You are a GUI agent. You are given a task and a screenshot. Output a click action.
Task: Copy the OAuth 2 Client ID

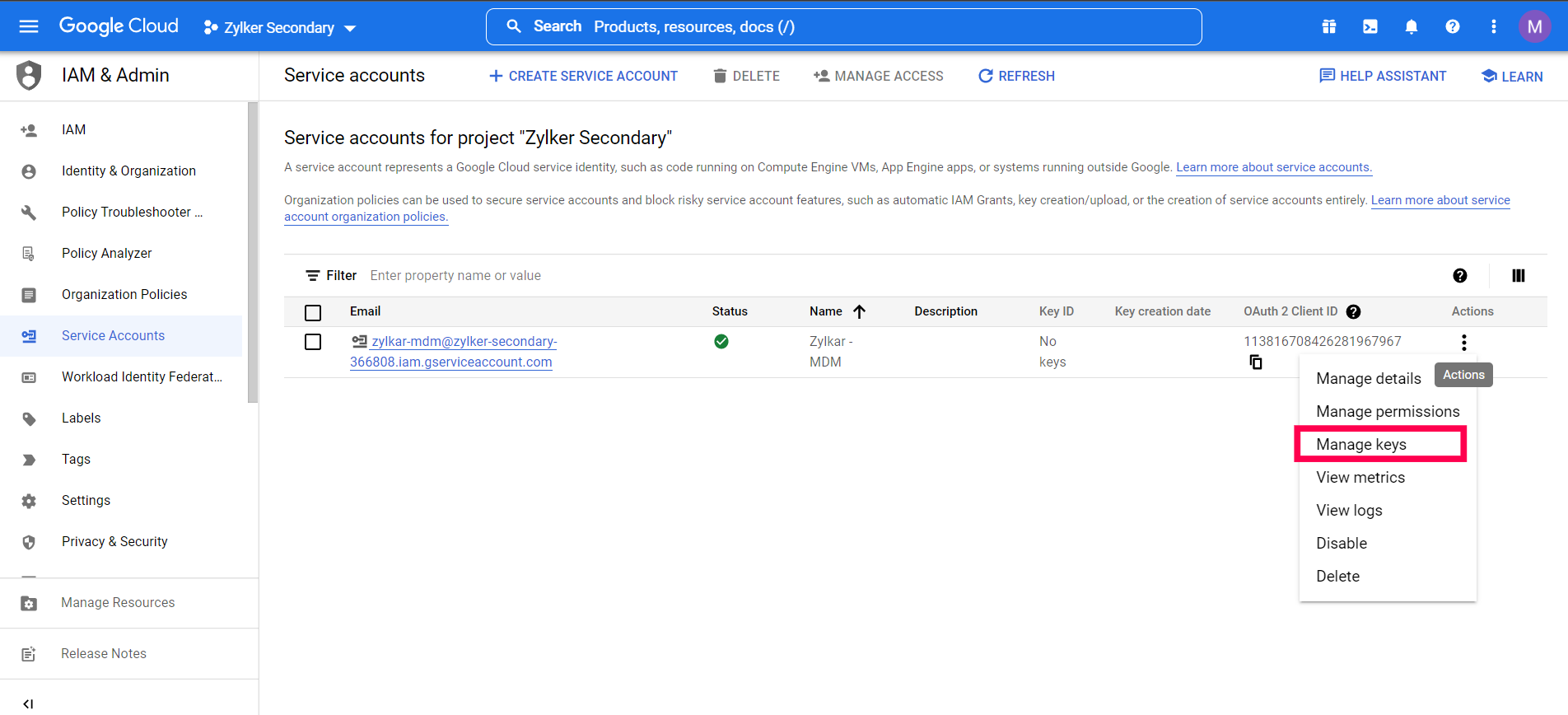point(1256,362)
